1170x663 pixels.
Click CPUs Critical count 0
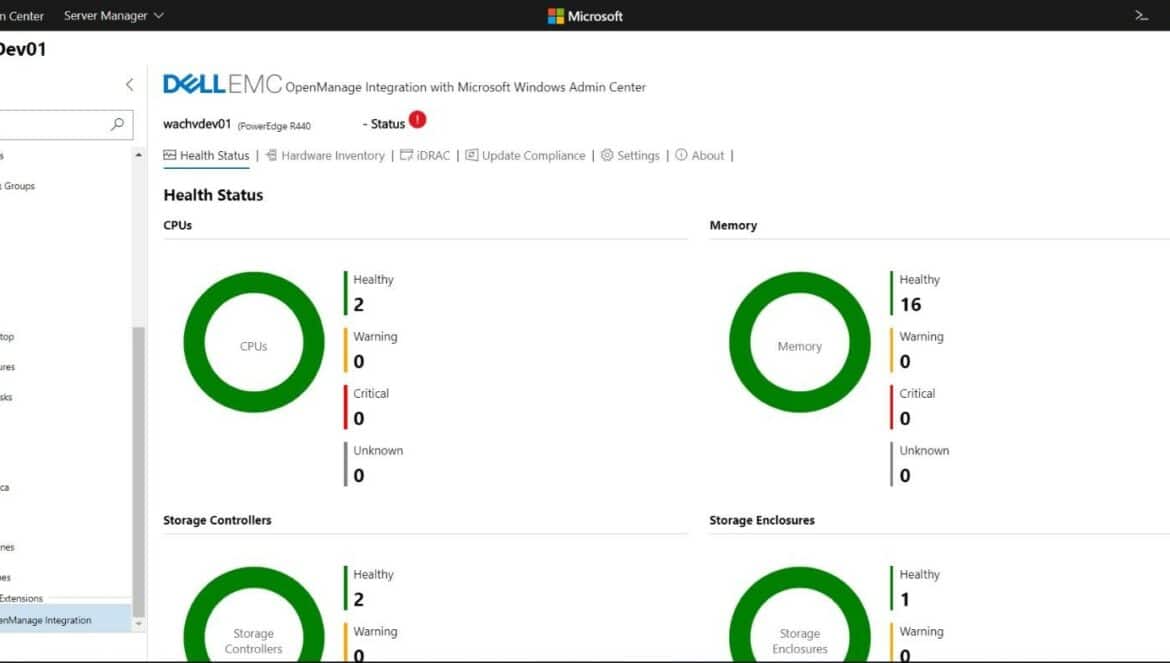click(359, 418)
